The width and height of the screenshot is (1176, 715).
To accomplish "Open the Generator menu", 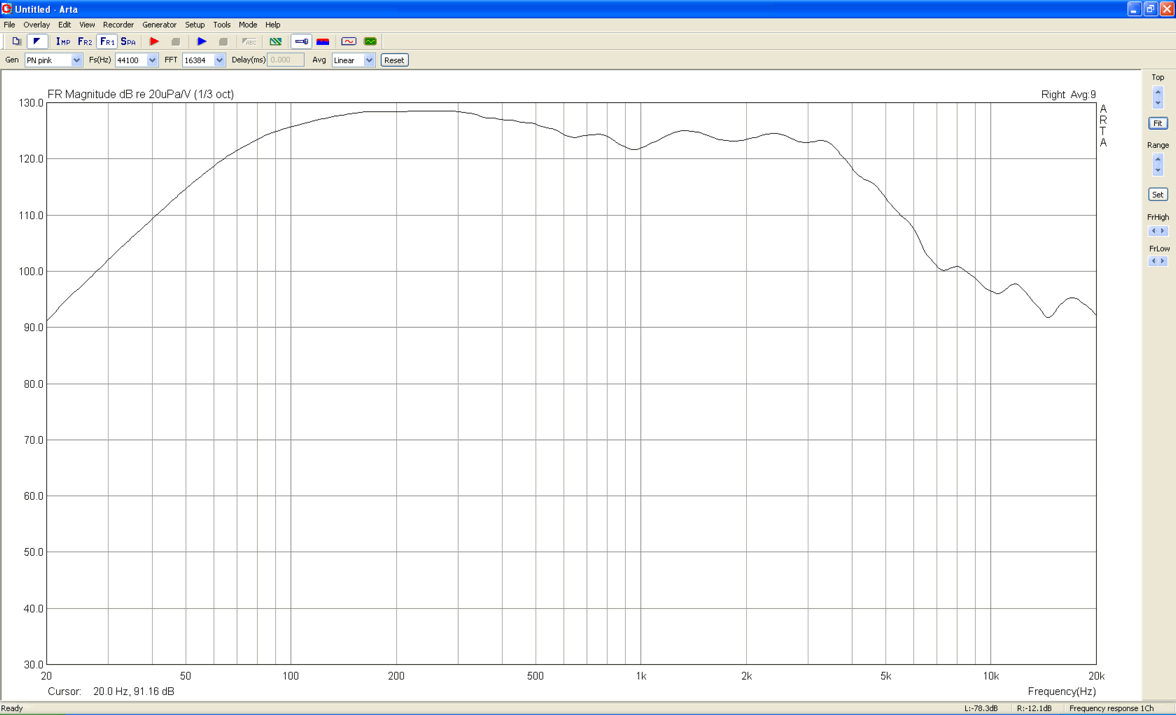I will point(160,25).
